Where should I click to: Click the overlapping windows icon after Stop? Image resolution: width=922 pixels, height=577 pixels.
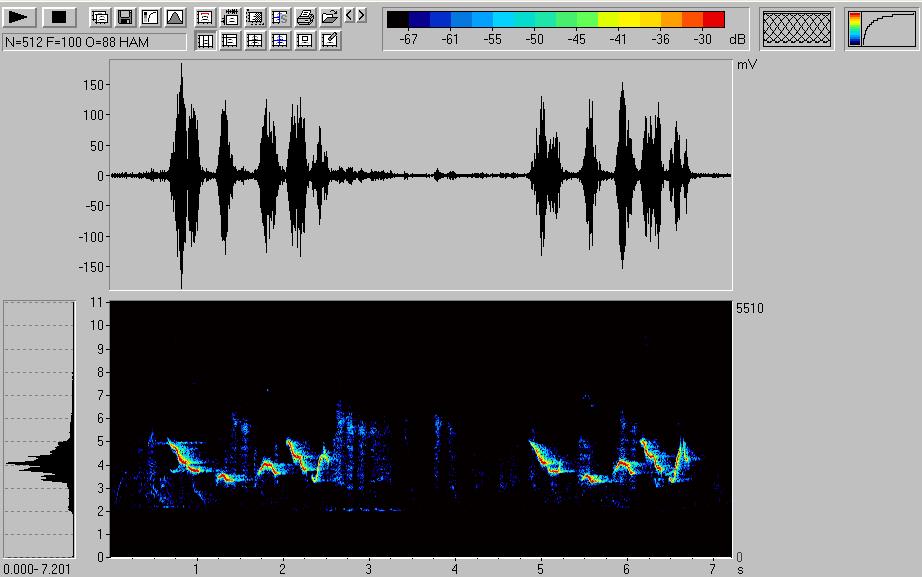(100, 17)
